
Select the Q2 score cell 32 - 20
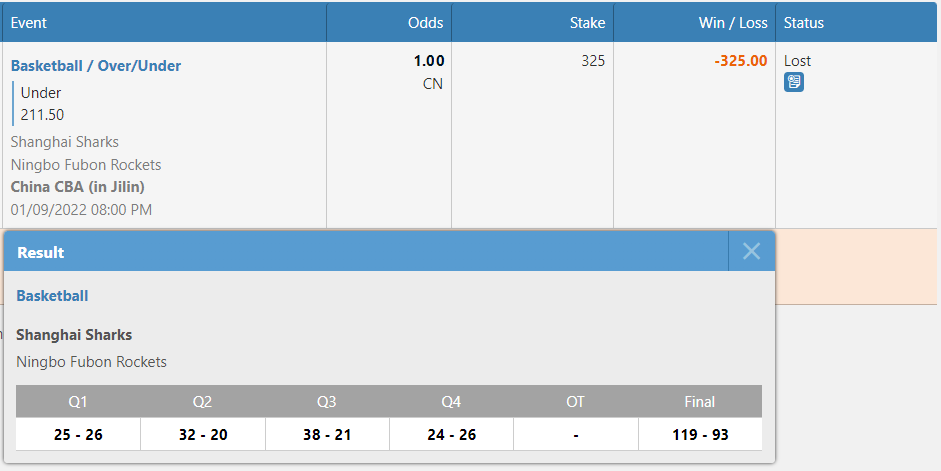pos(202,435)
